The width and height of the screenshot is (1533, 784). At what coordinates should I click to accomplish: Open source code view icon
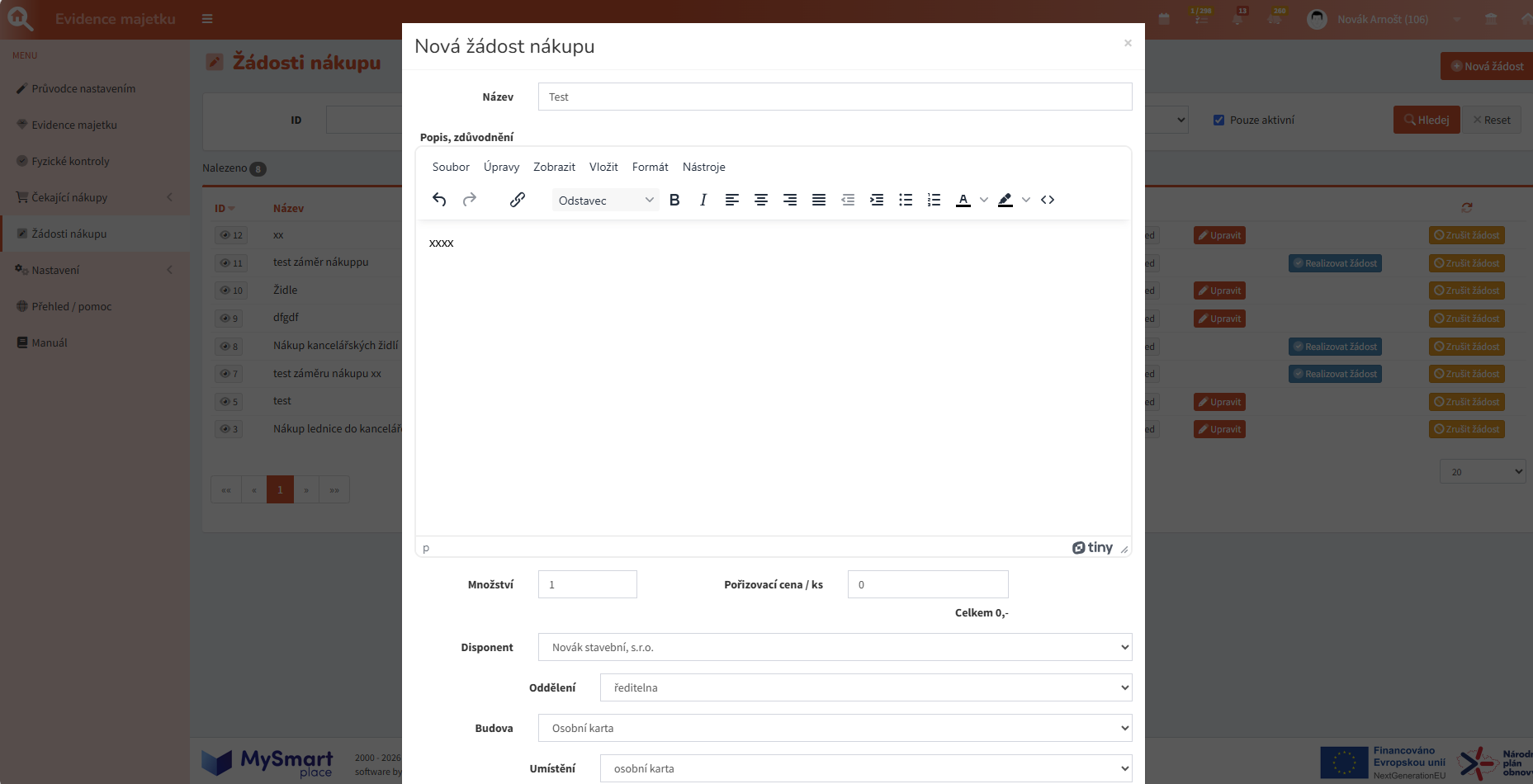click(x=1048, y=200)
